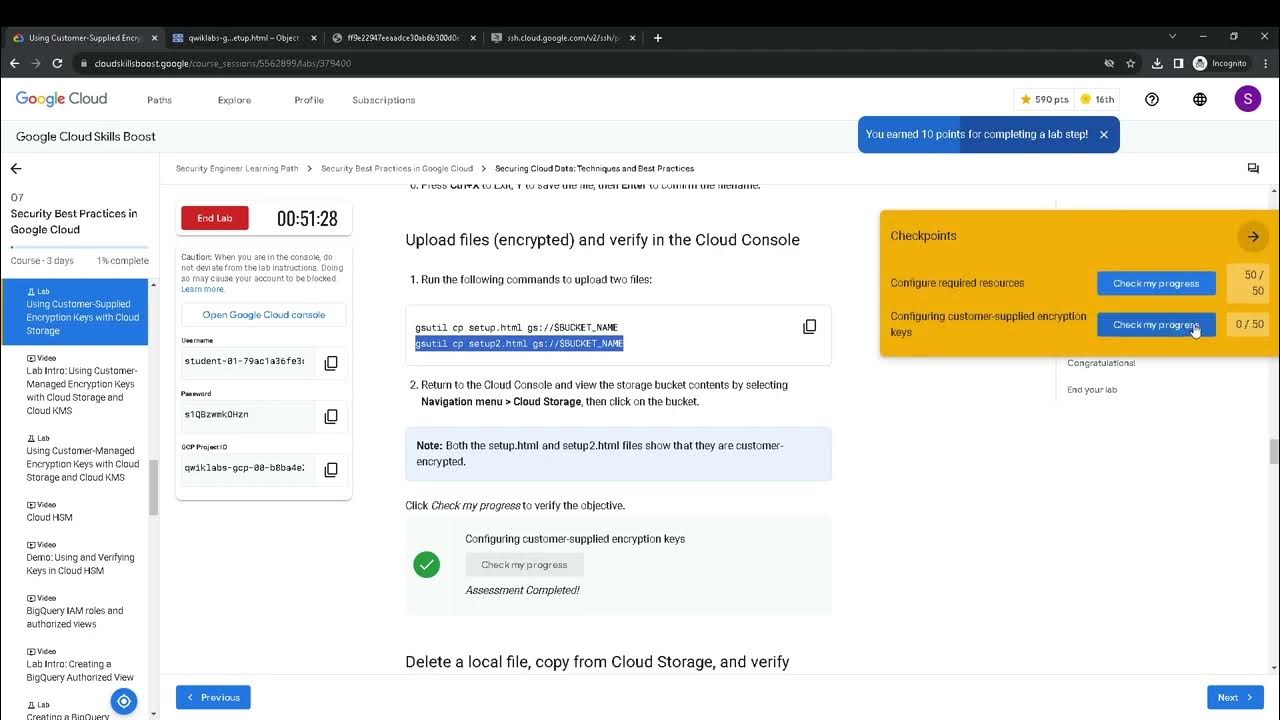This screenshot has height=720, width=1280.
Task: Open the Subscriptions menu
Action: tap(383, 100)
